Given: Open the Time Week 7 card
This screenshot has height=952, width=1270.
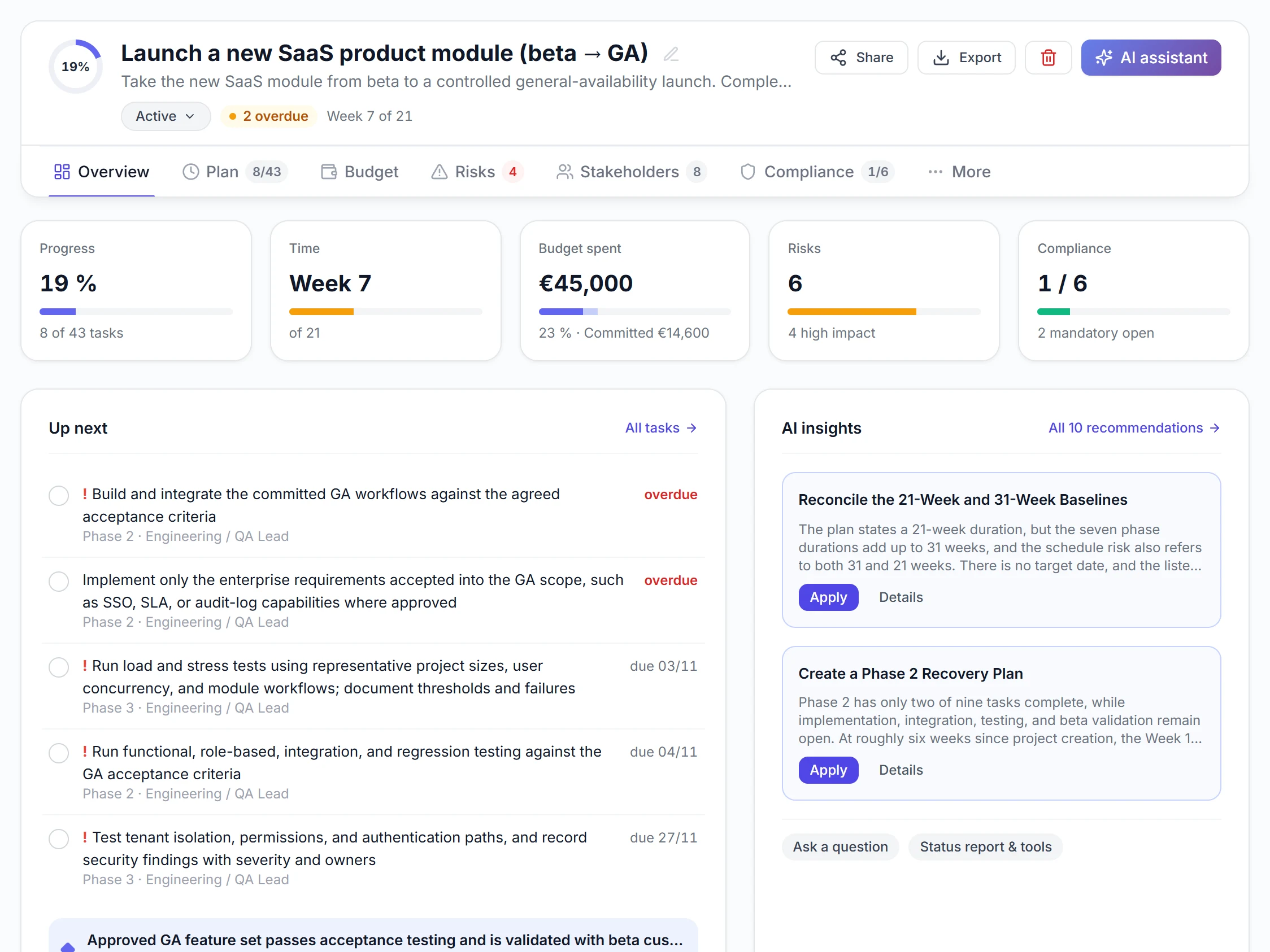Looking at the screenshot, I should pyautogui.click(x=385, y=291).
